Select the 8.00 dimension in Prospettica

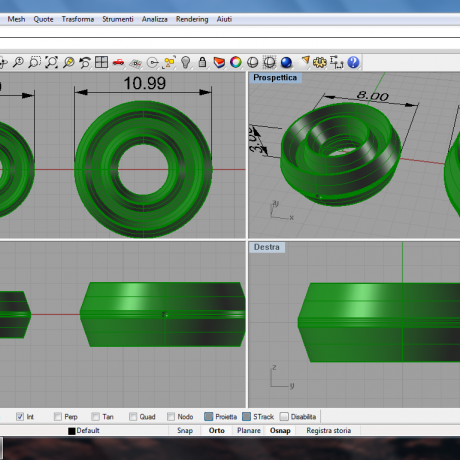point(373,96)
